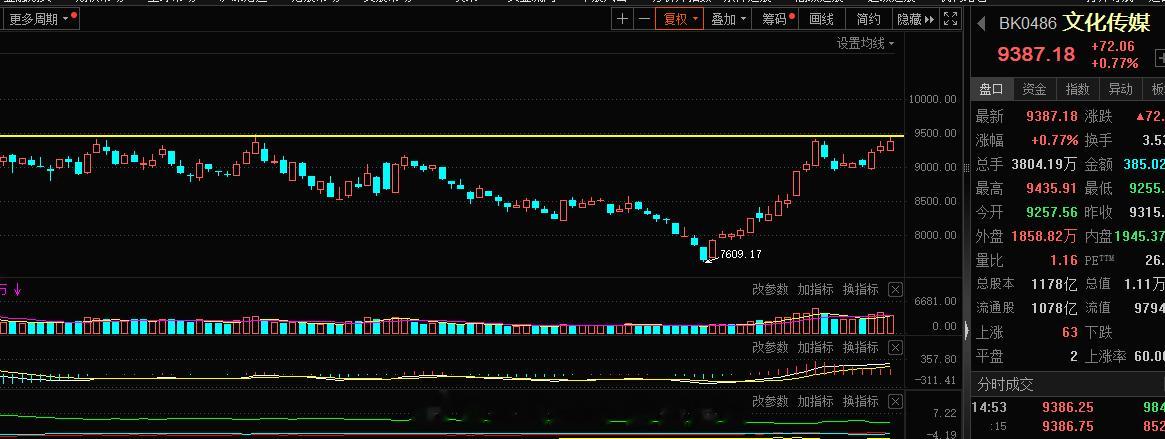The height and width of the screenshot is (439, 1165).
Task: Click 加指标 in MACD panel
Action: pyautogui.click(x=816, y=347)
